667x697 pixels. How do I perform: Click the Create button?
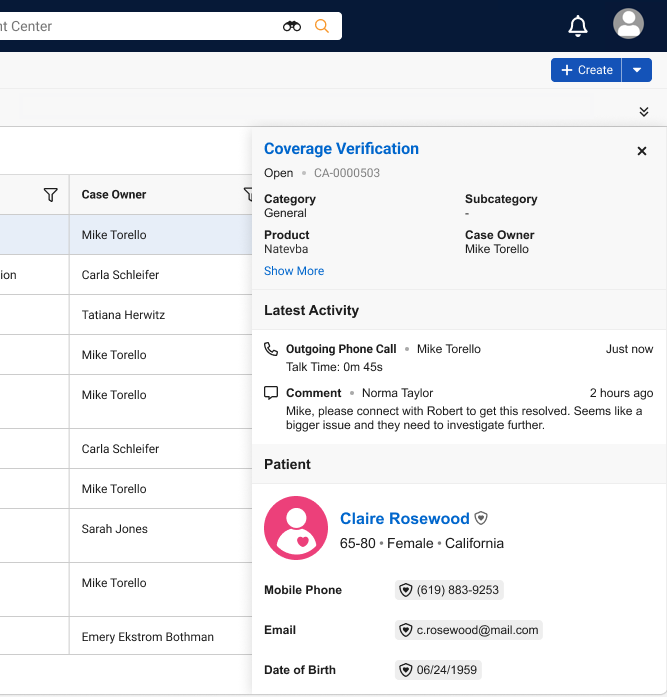586,70
